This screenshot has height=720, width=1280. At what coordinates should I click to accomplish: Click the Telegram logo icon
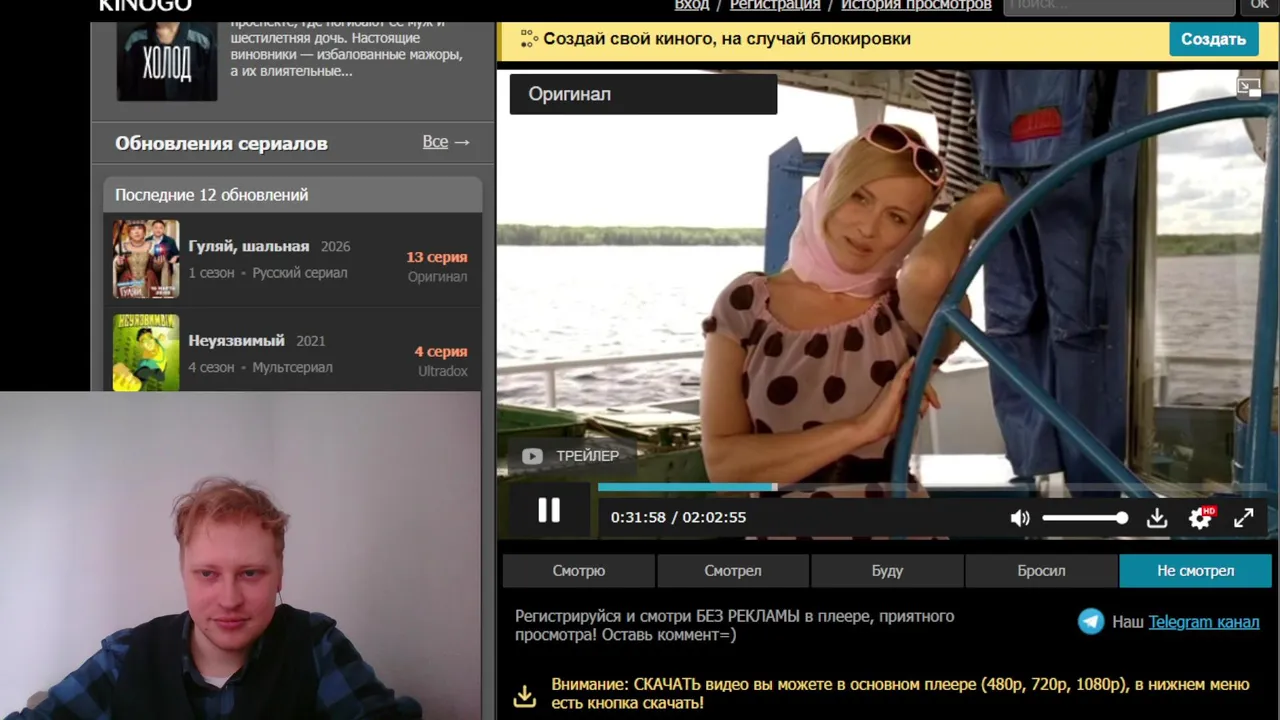(1091, 622)
